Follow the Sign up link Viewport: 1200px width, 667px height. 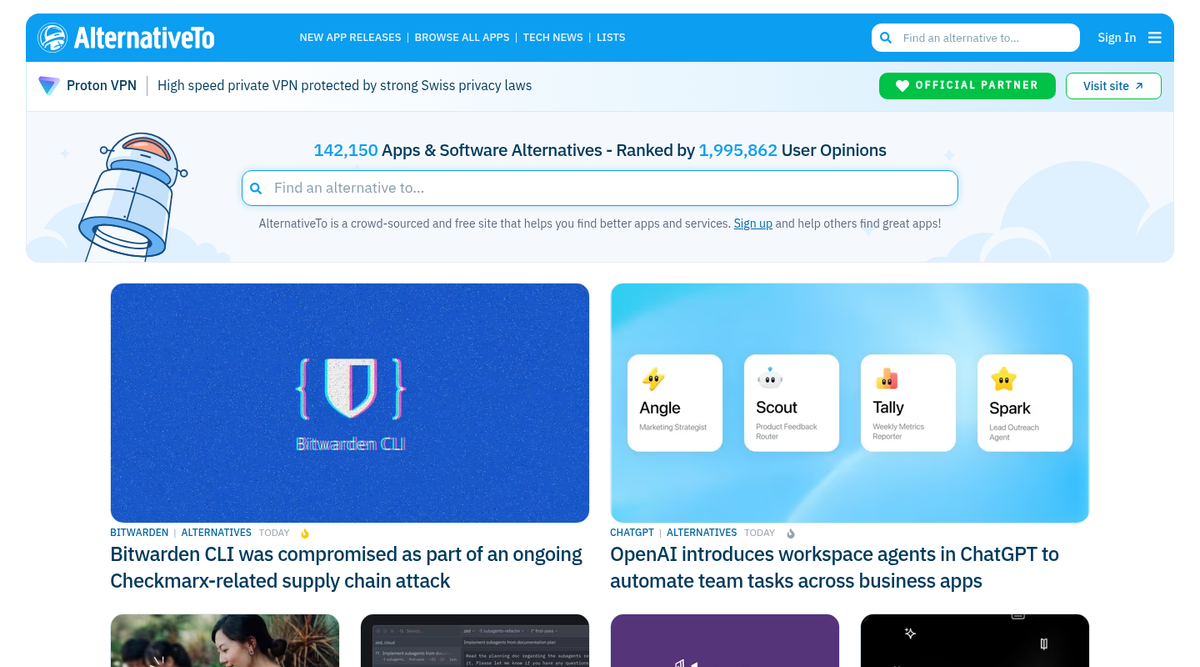pyautogui.click(x=753, y=223)
